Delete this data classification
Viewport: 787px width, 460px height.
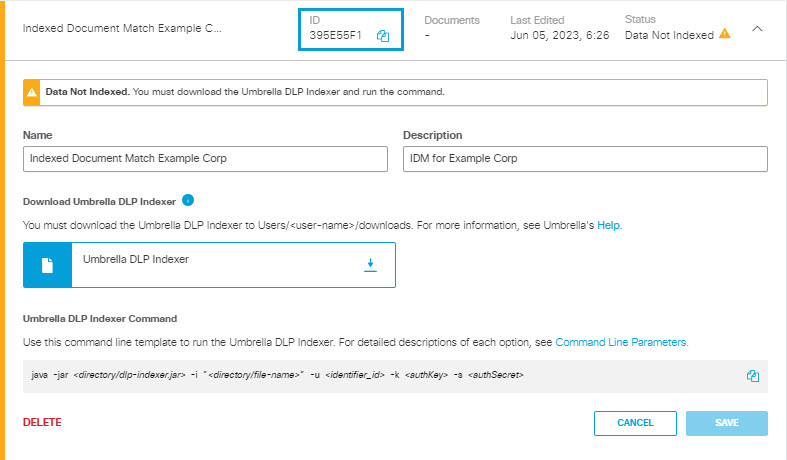(x=42, y=422)
